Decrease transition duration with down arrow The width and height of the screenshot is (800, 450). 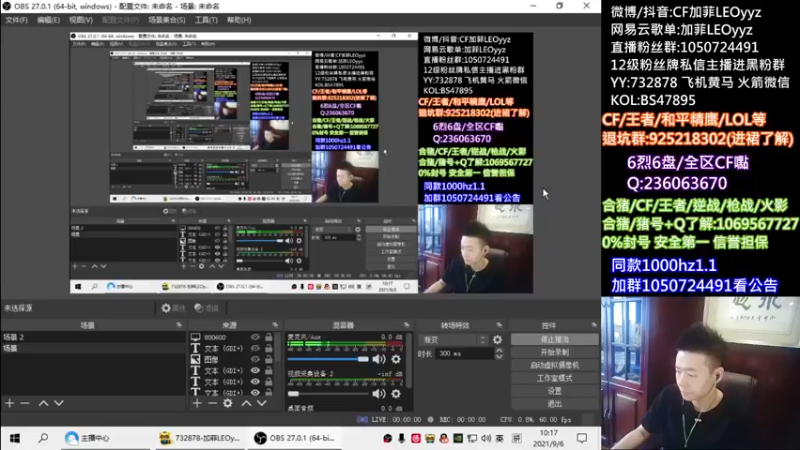click(x=499, y=356)
